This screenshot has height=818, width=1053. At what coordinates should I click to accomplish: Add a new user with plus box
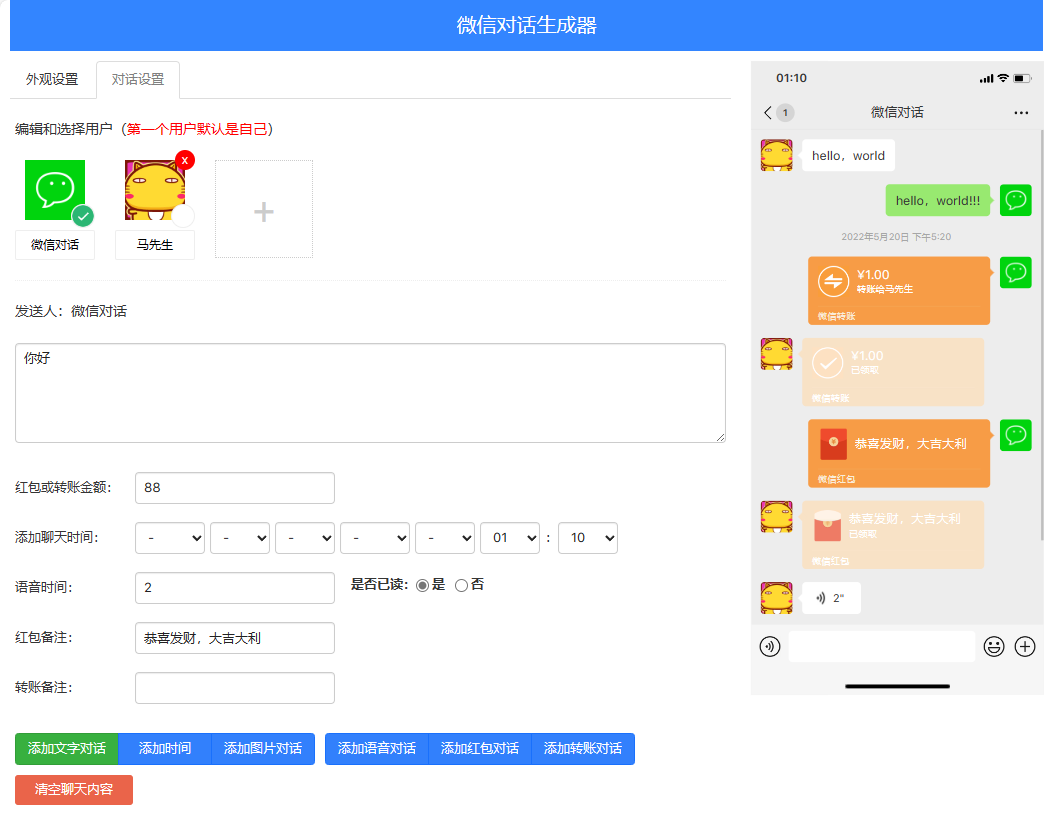[264, 210]
